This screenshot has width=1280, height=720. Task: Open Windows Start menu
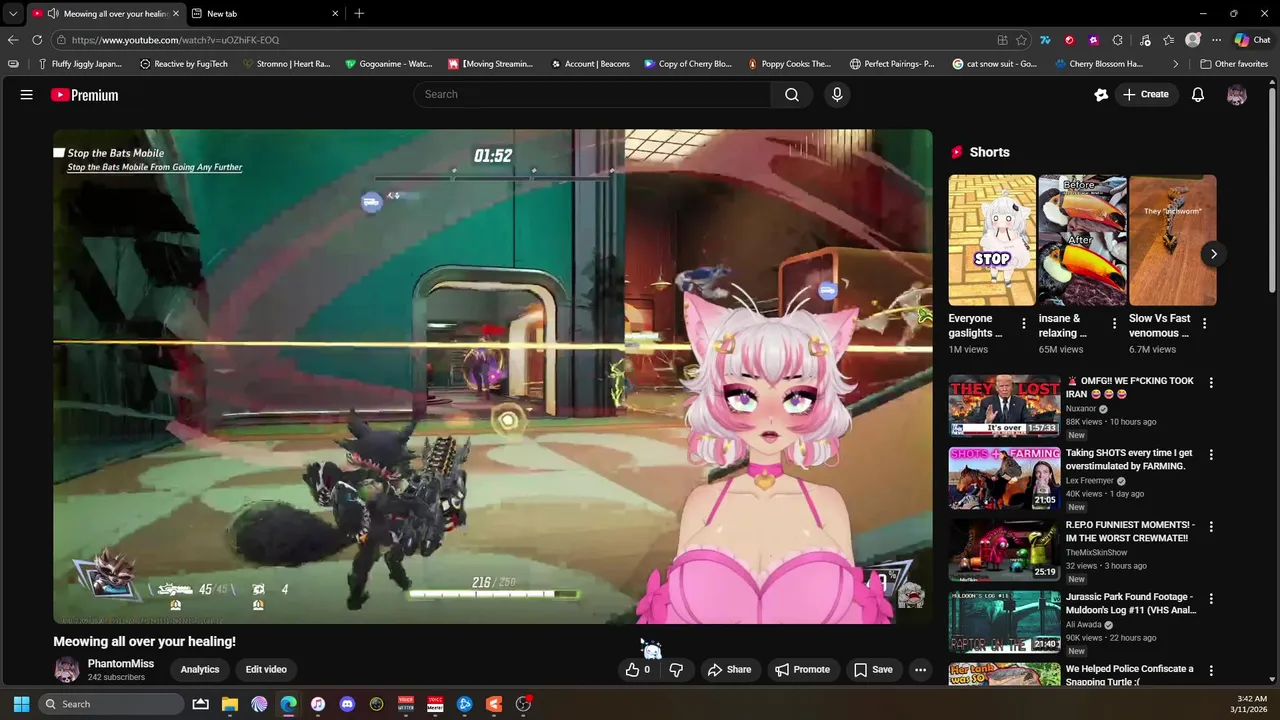tap(21, 704)
